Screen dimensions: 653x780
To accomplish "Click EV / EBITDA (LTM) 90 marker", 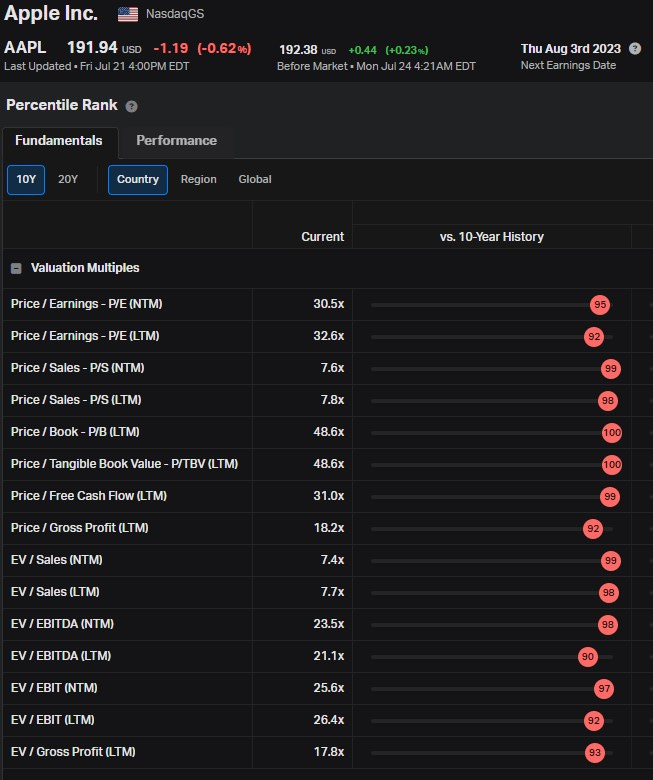I will 588,657.
